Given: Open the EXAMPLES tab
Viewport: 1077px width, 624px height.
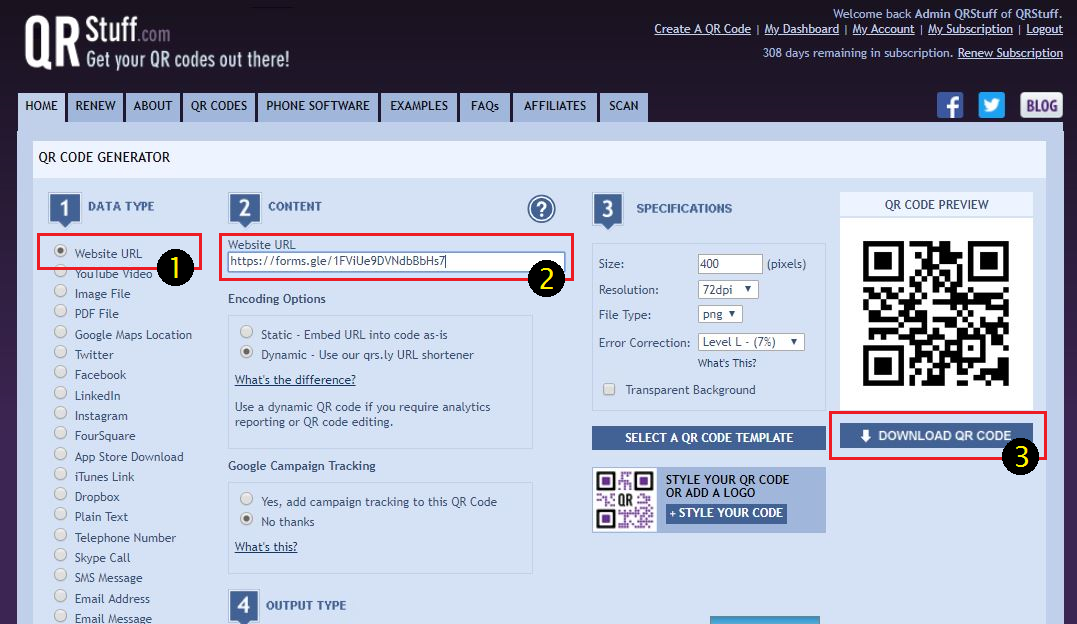Looking at the screenshot, I should coord(419,107).
